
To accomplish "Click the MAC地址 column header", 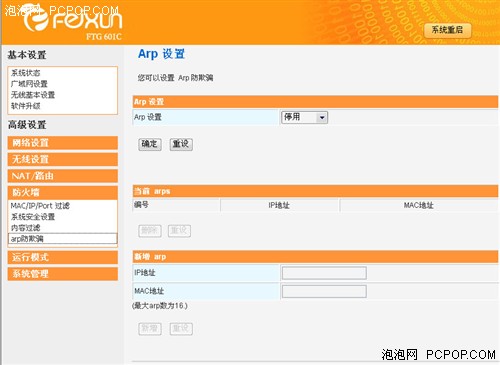I will point(419,205).
